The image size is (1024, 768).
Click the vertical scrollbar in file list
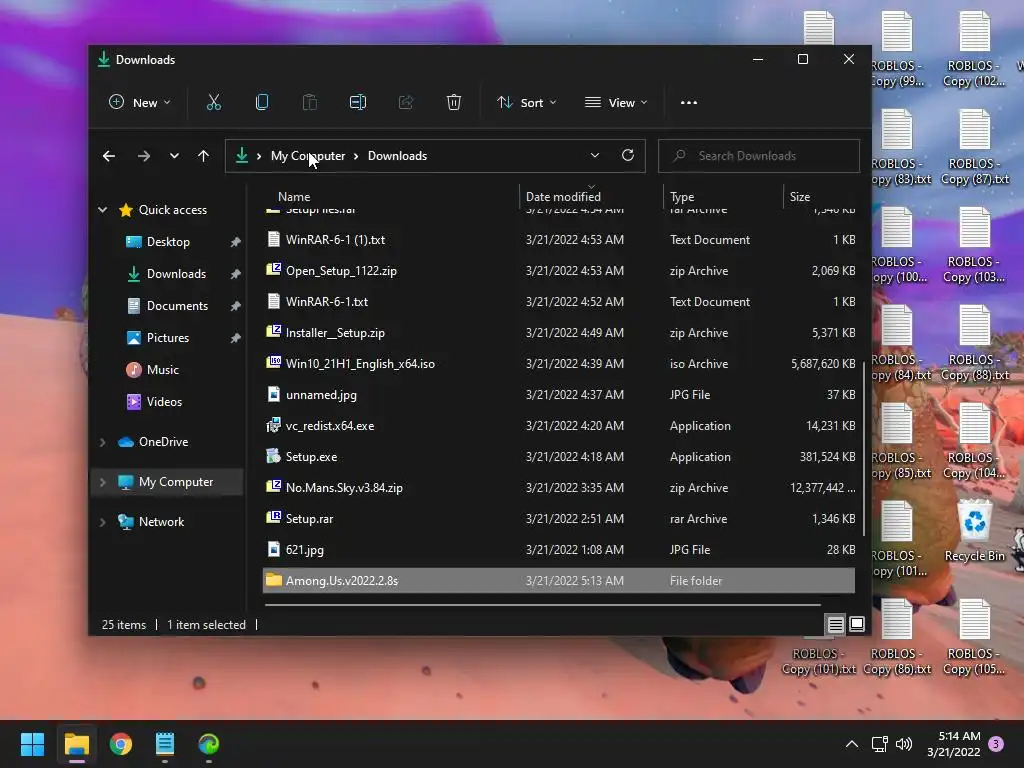[863, 449]
